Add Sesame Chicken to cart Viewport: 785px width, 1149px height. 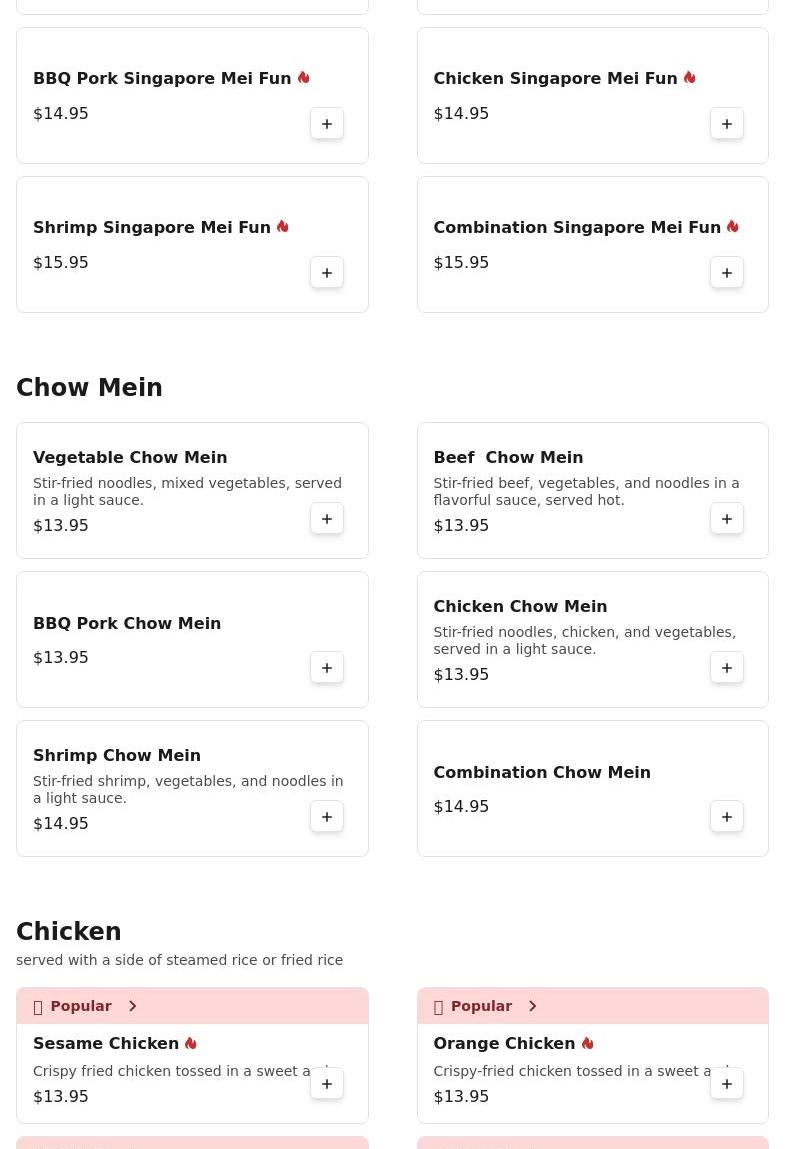(327, 1084)
